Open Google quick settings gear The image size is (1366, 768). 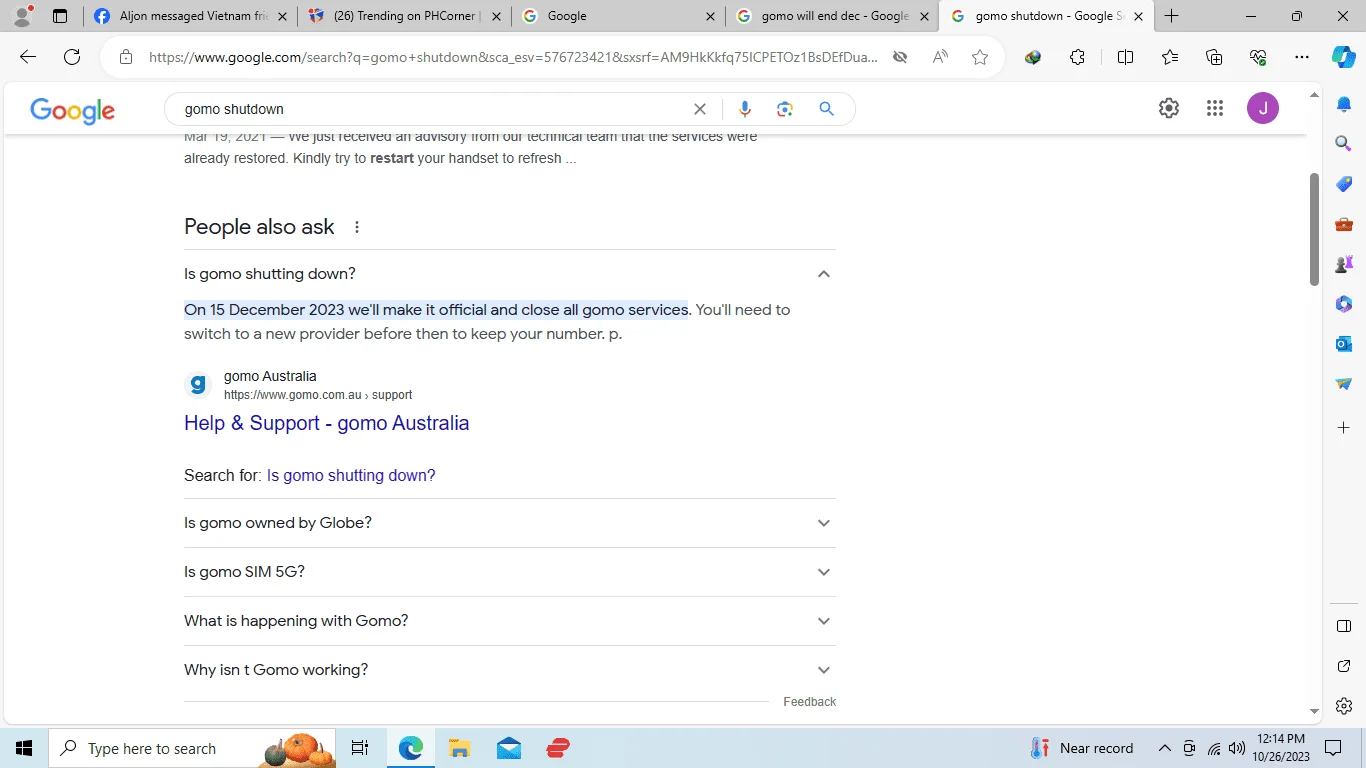[1169, 108]
